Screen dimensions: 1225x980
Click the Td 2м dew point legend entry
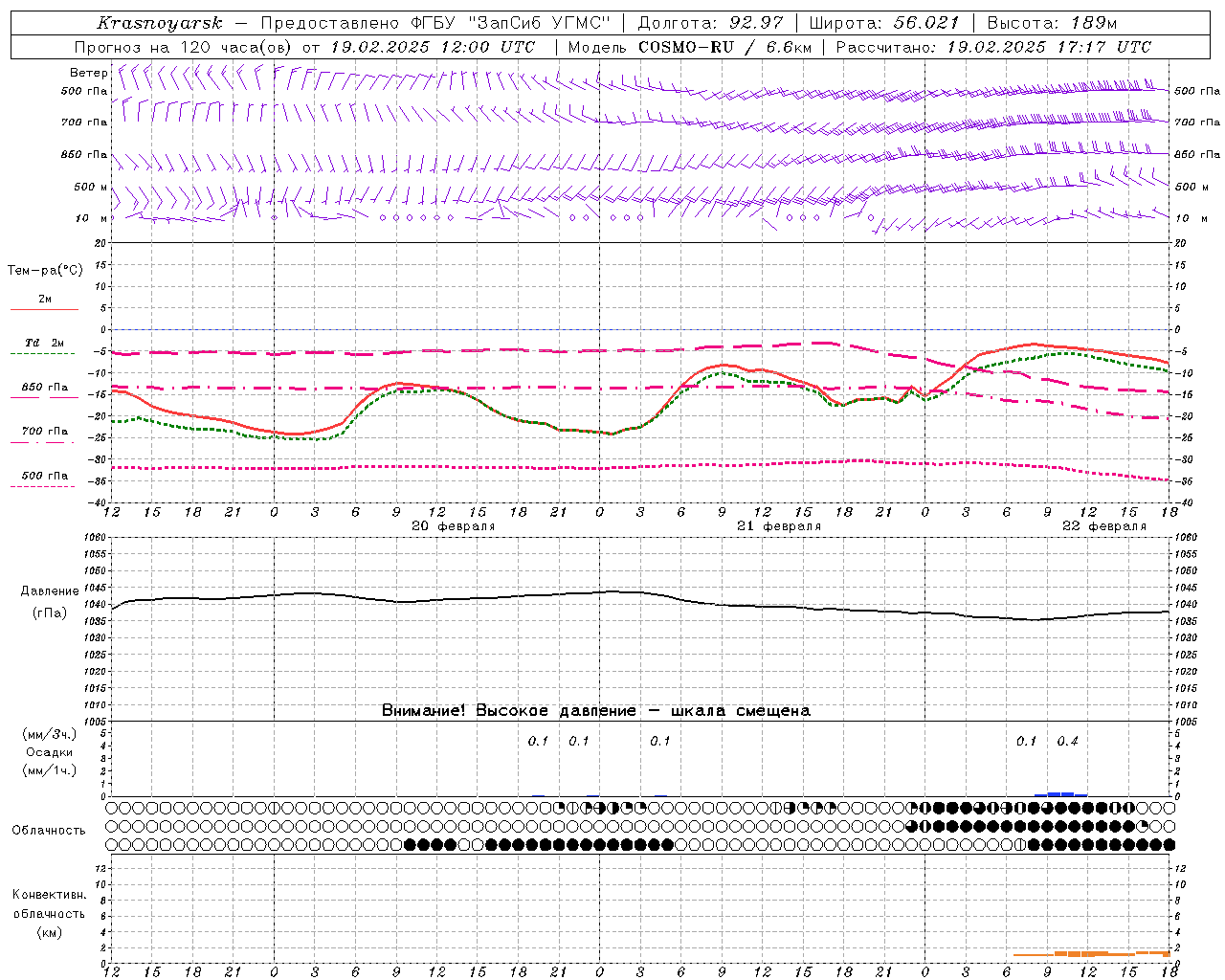click(45, 343)
